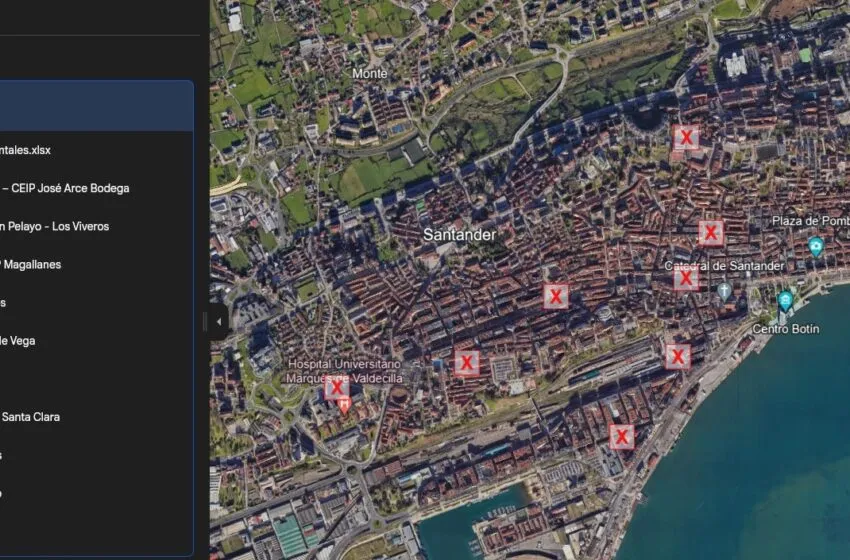The width and height of the screenshot is (850, 560).
Task: Select the CEIP José Arce Bodega item
Action: (x=66, y=188)
